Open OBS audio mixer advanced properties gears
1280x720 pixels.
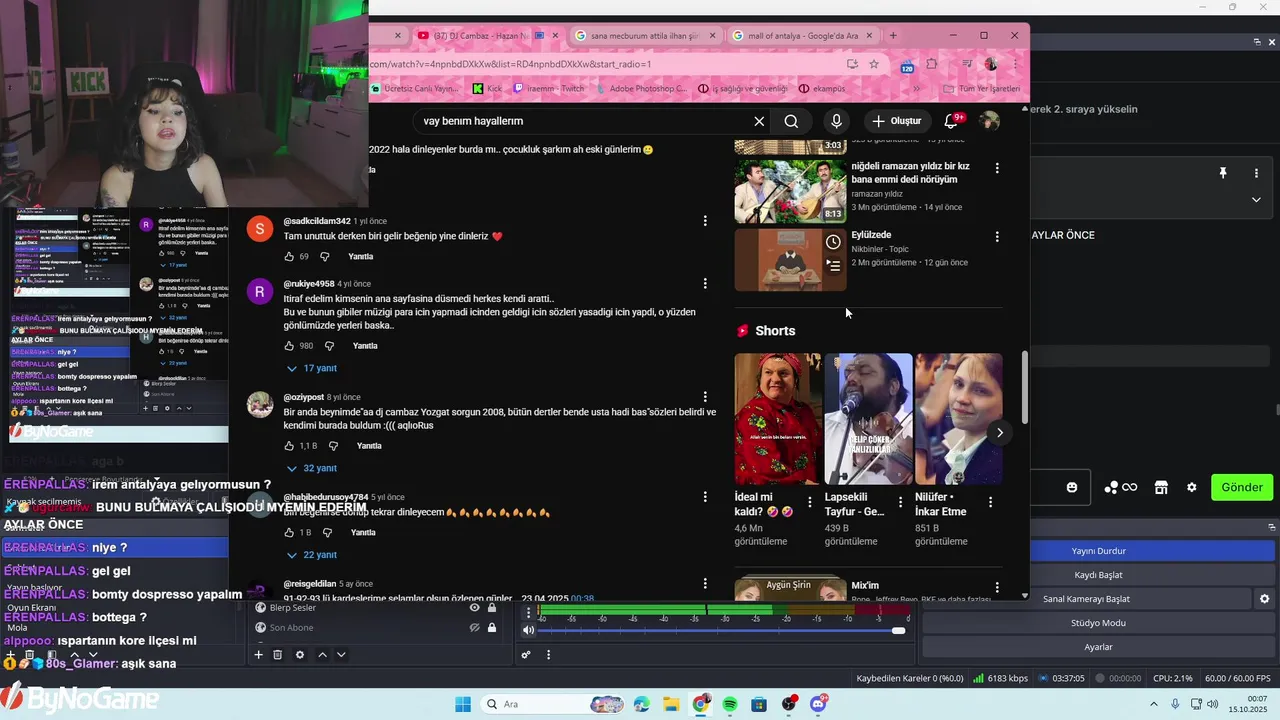click(526, 655)
